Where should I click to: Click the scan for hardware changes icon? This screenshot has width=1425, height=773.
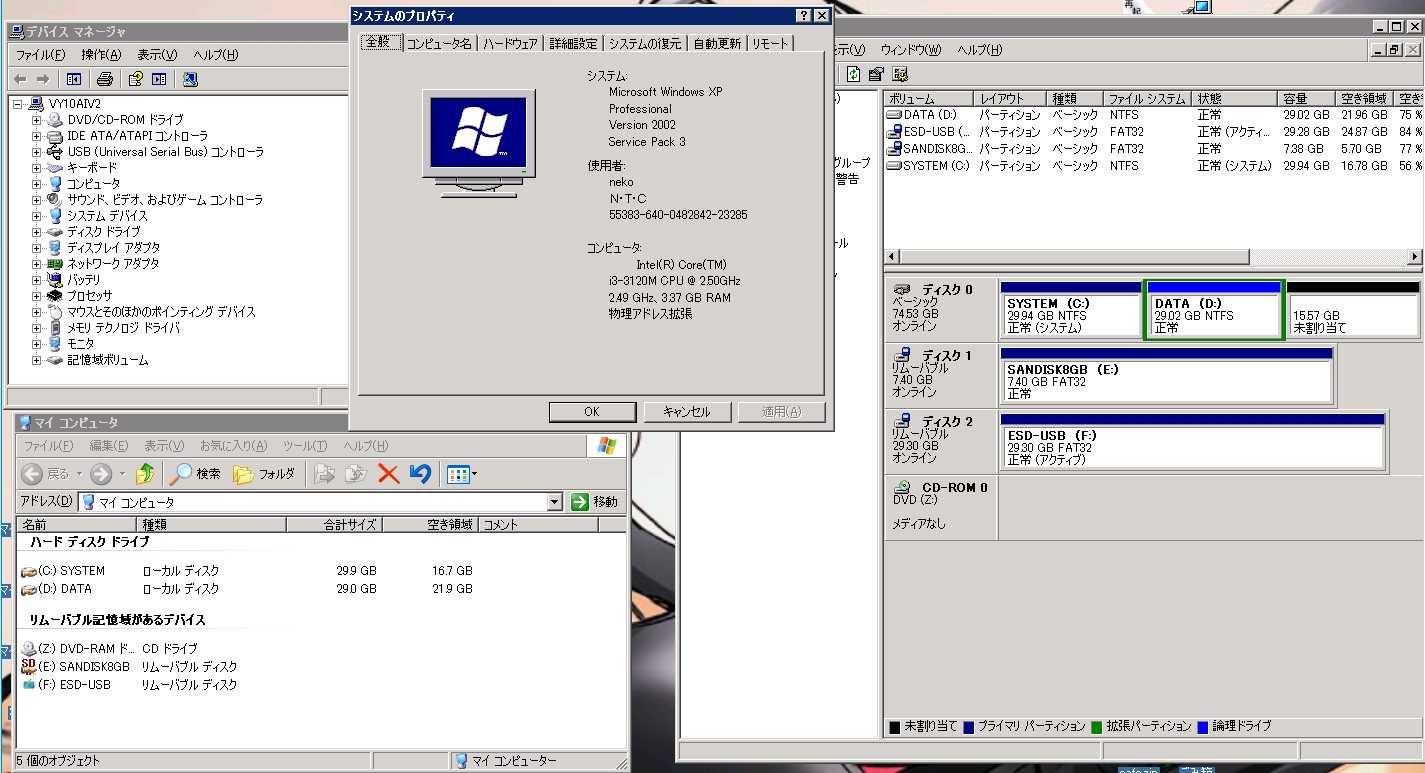190,79
